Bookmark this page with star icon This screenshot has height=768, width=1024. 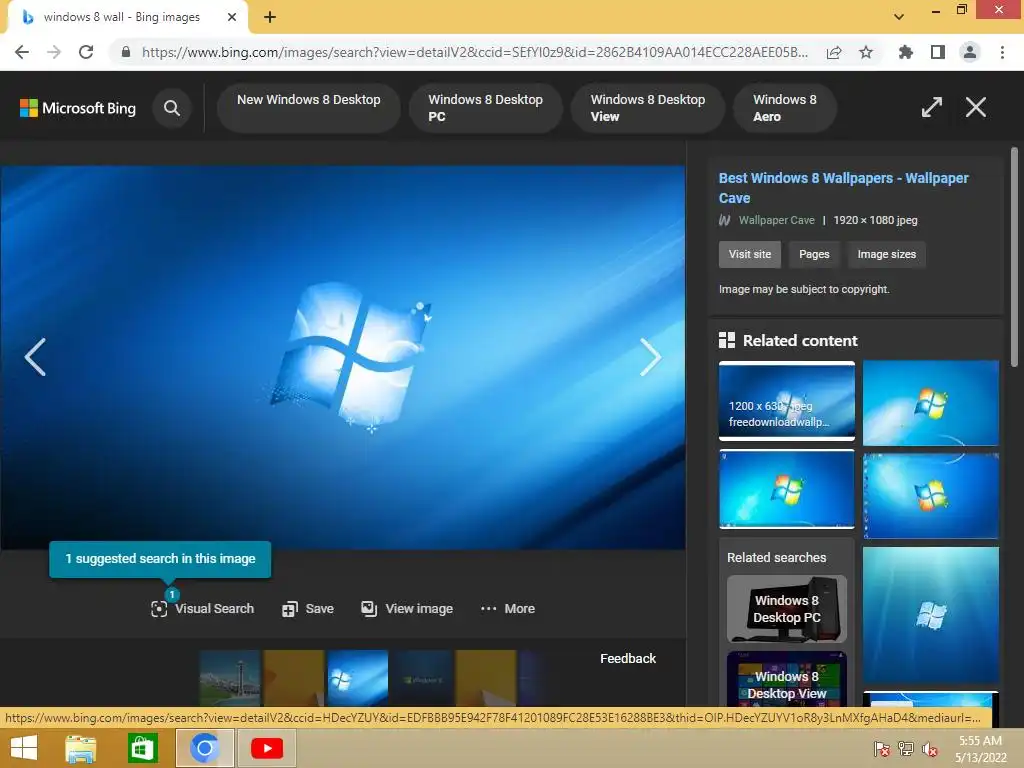pyautogui.click(x=866, y=52)
